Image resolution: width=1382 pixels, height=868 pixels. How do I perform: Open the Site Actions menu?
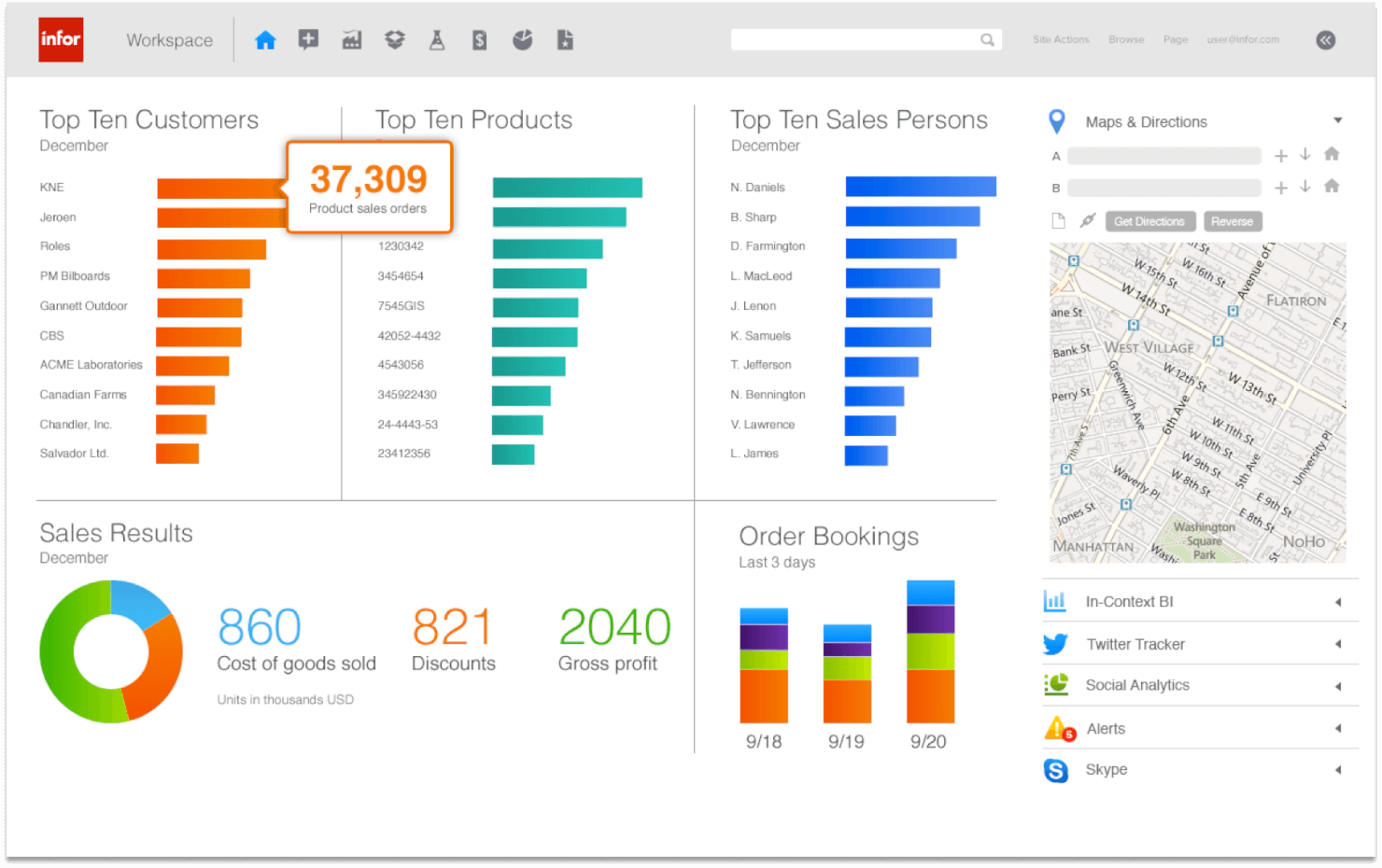(1061, 39)
